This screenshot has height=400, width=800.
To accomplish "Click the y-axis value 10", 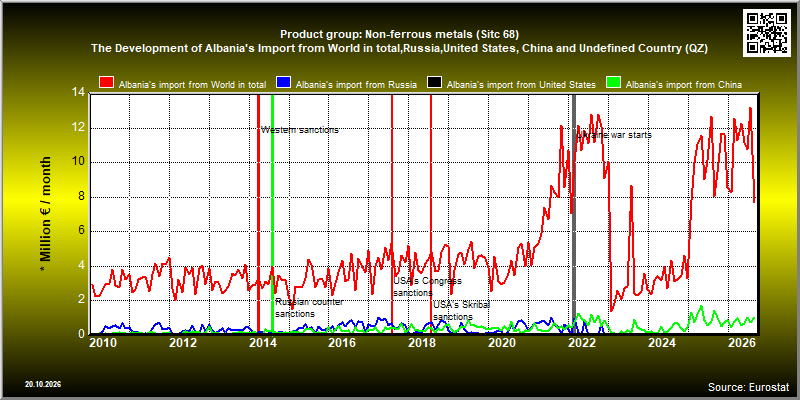I will (79, 162).
